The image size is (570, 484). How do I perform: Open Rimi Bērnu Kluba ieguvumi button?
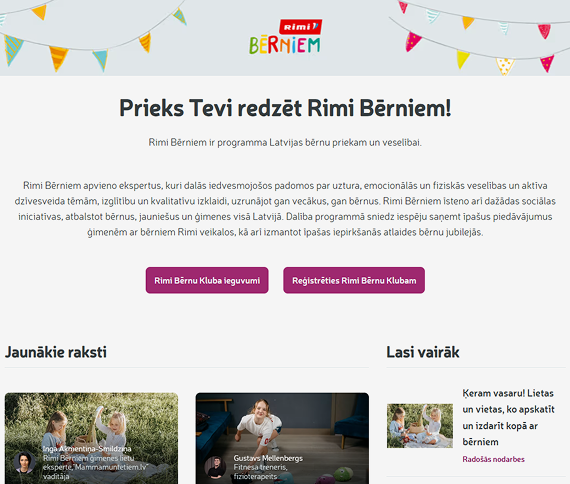[x=207, y=280]
